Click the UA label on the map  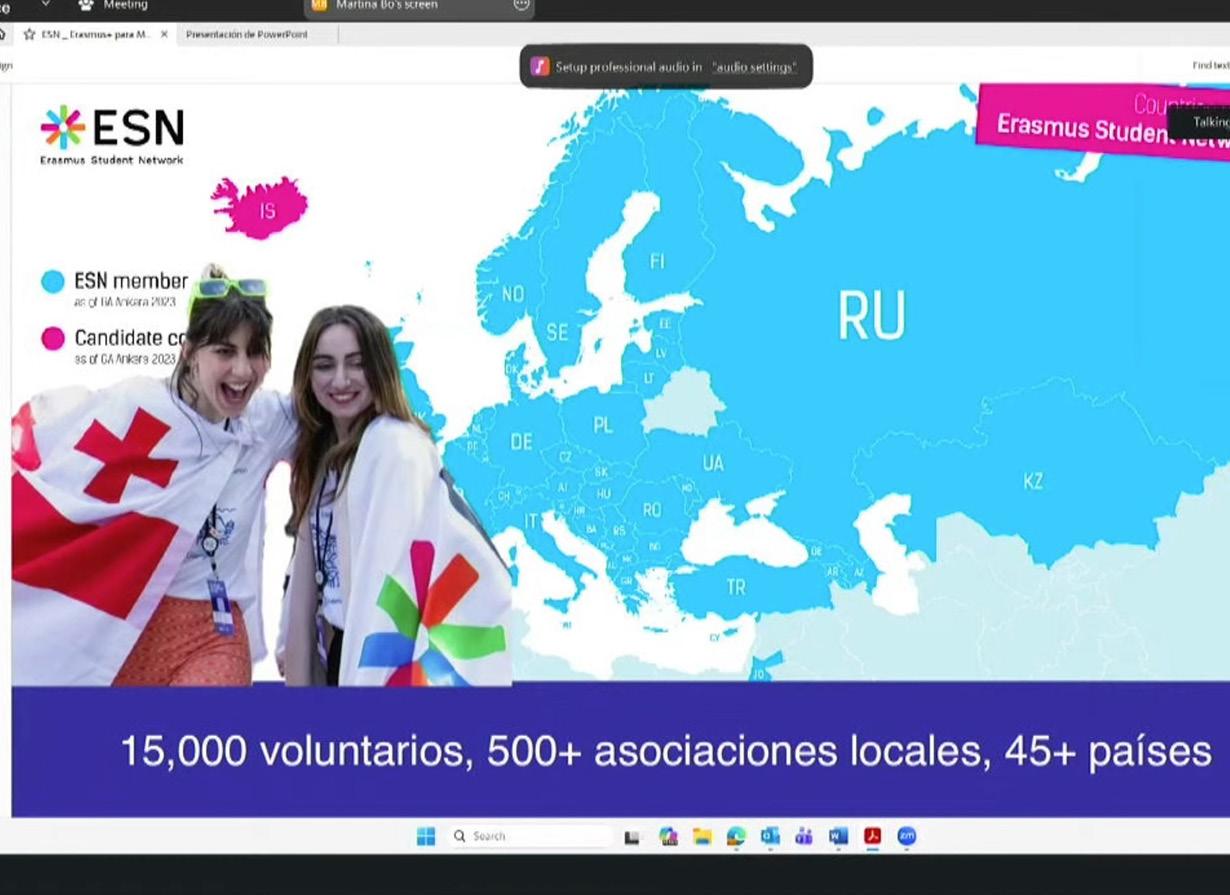coord(713,463)
